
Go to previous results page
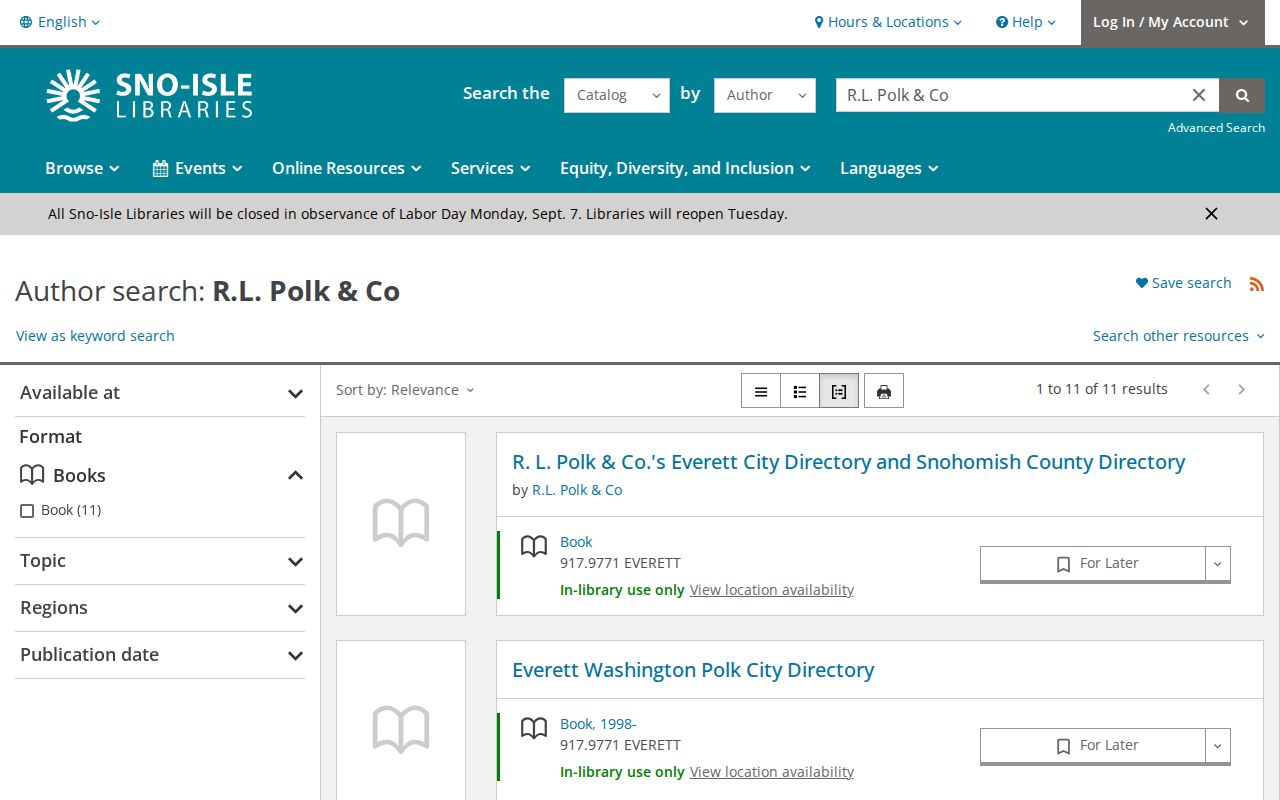1207,390
